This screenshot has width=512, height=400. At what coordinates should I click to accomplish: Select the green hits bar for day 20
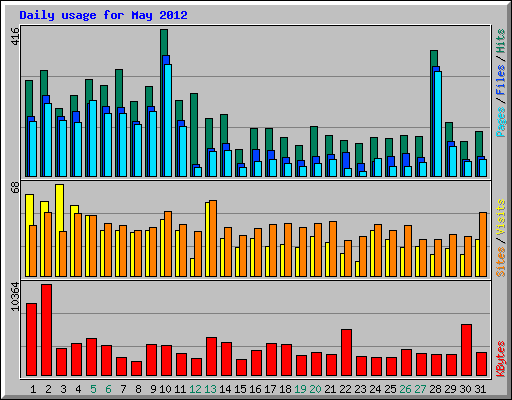click(314, 141)
